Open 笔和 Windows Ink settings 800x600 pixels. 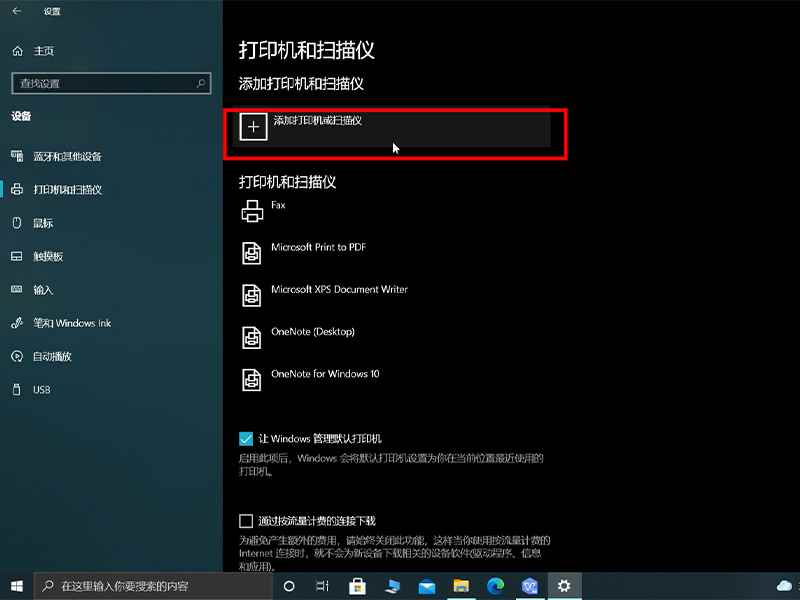pyautogui.click(x=71, y=324)
